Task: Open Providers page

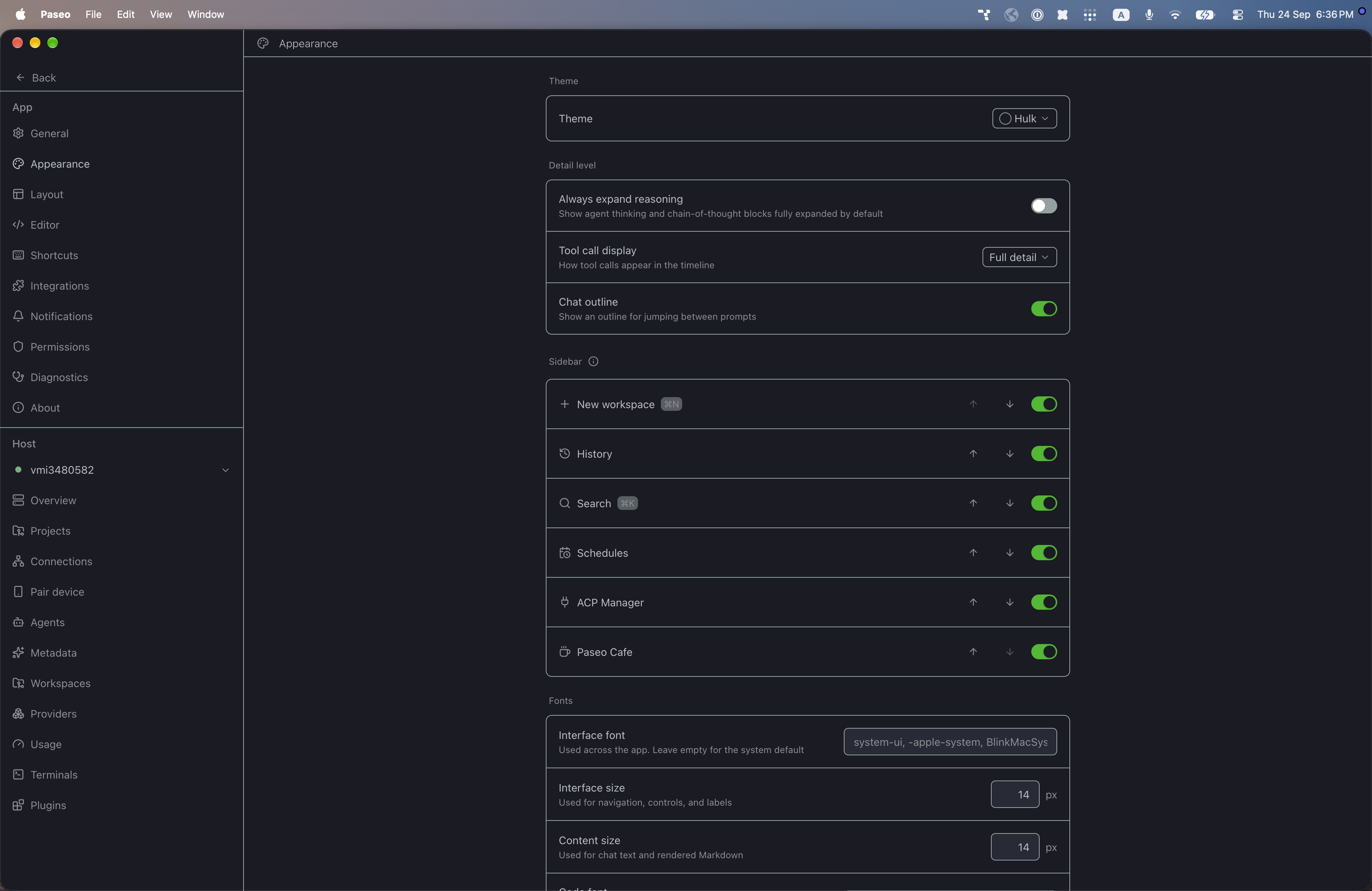Action: [44, 714]
